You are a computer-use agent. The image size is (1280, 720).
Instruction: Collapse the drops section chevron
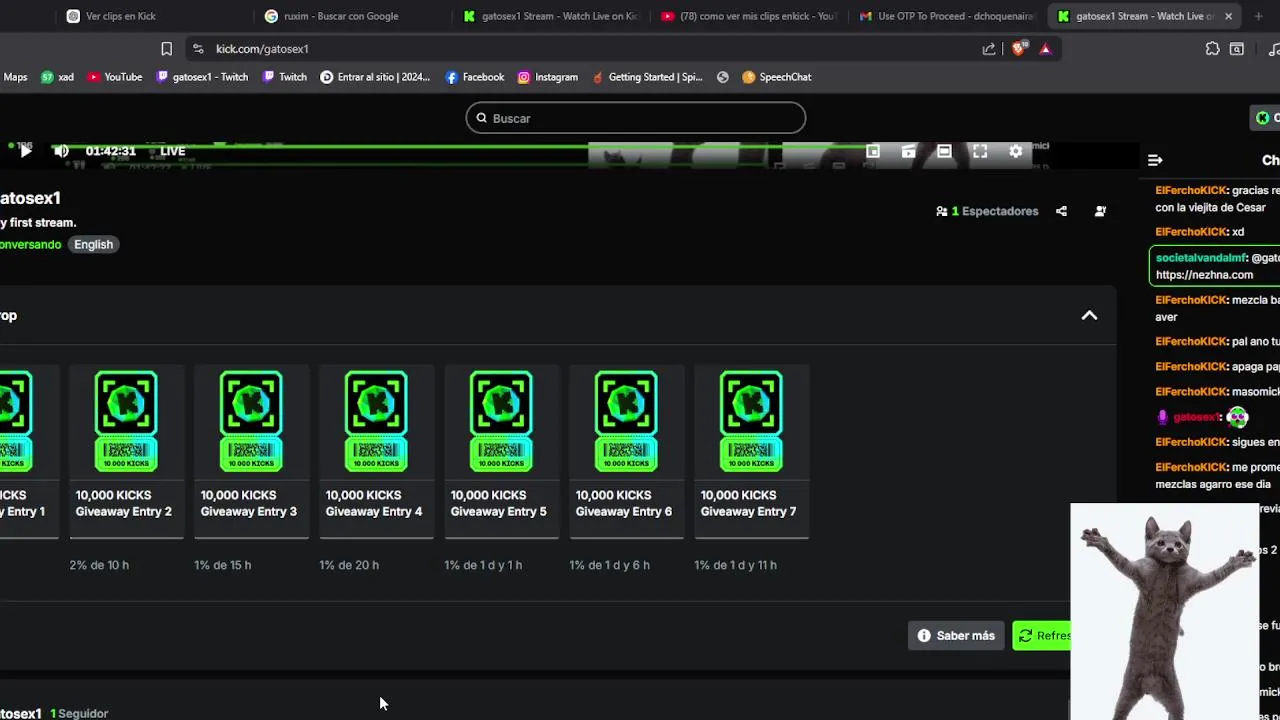(1089, 315)
